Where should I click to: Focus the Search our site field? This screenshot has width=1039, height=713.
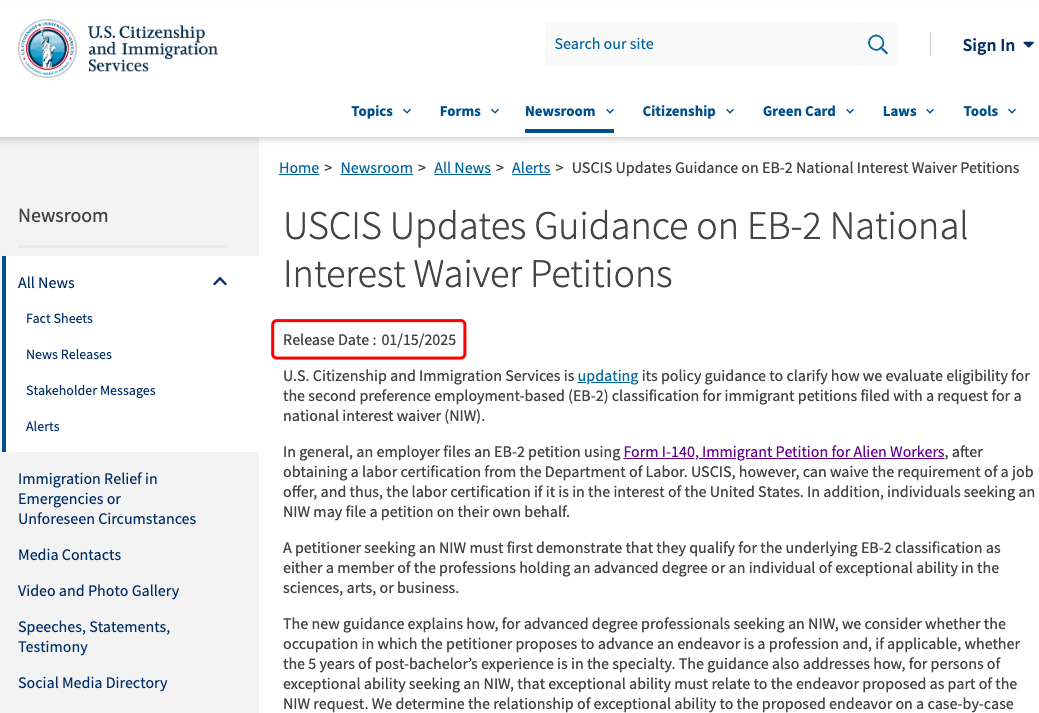click(x=721, y=44)
